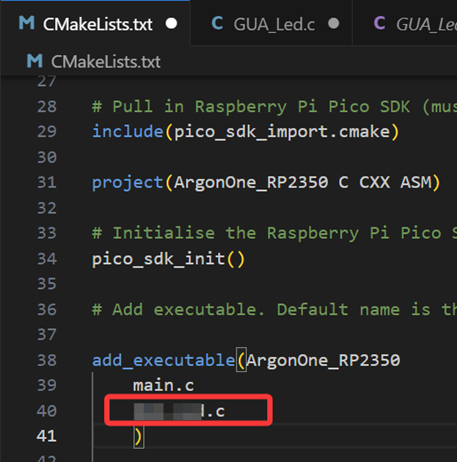The height and width of the screenshot is (462, 457).
Task: Click the CMake icon on CMakeLists.txt tab
Action: [x=27, y=23]
